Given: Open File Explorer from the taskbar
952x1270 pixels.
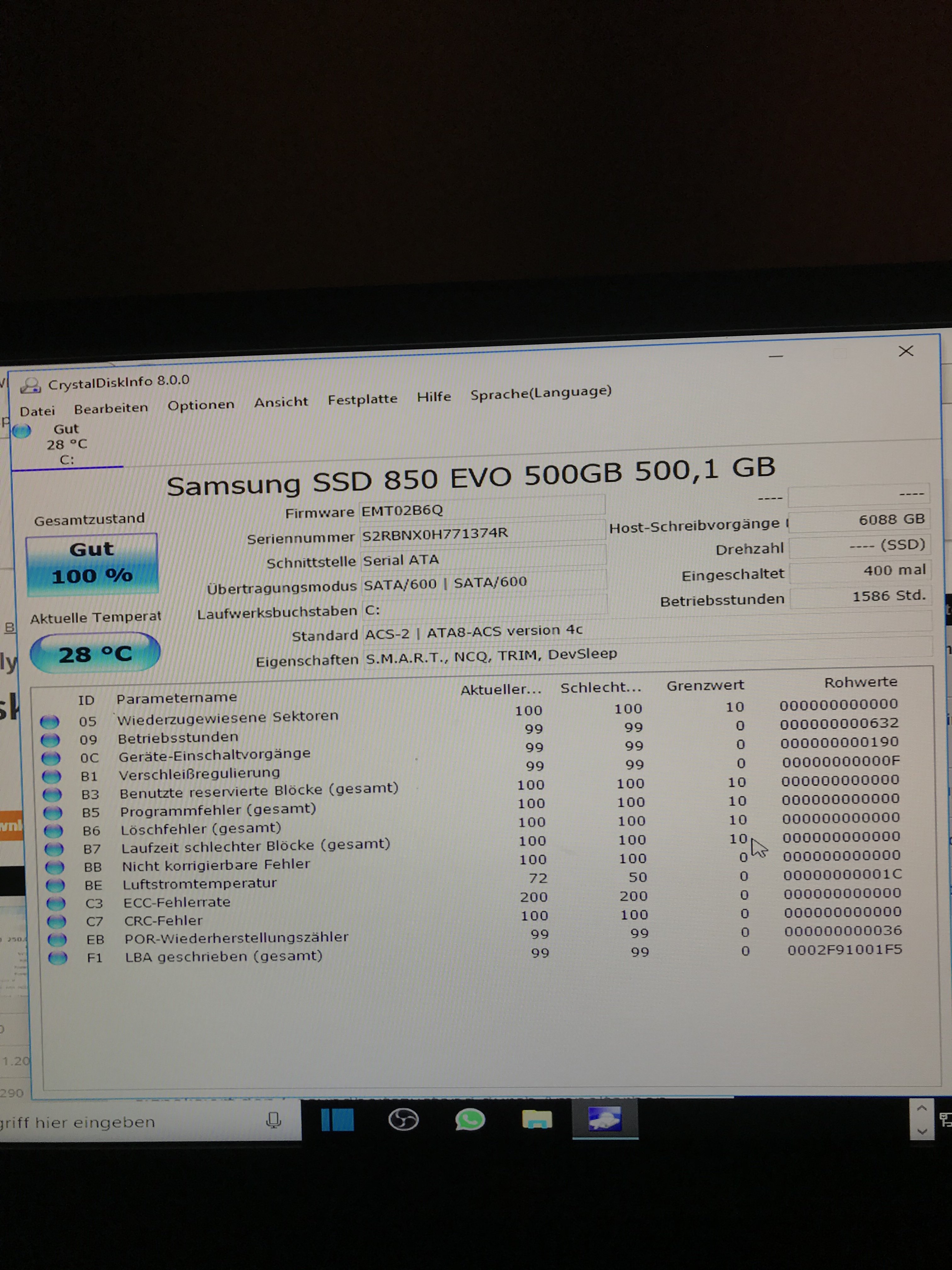Looking at the screenshot, I should (x=536, y=1119).
